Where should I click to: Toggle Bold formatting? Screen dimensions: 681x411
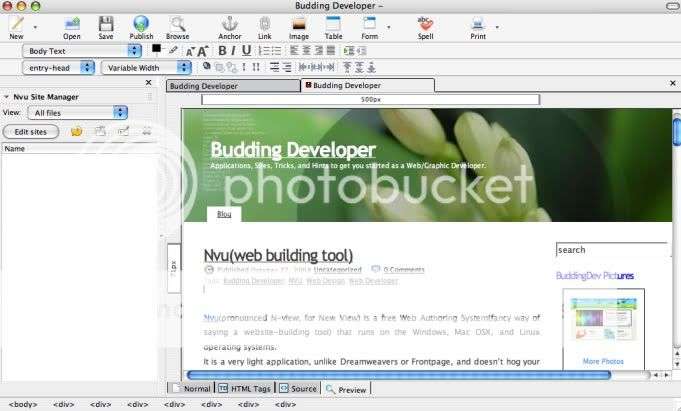[222, 51]
